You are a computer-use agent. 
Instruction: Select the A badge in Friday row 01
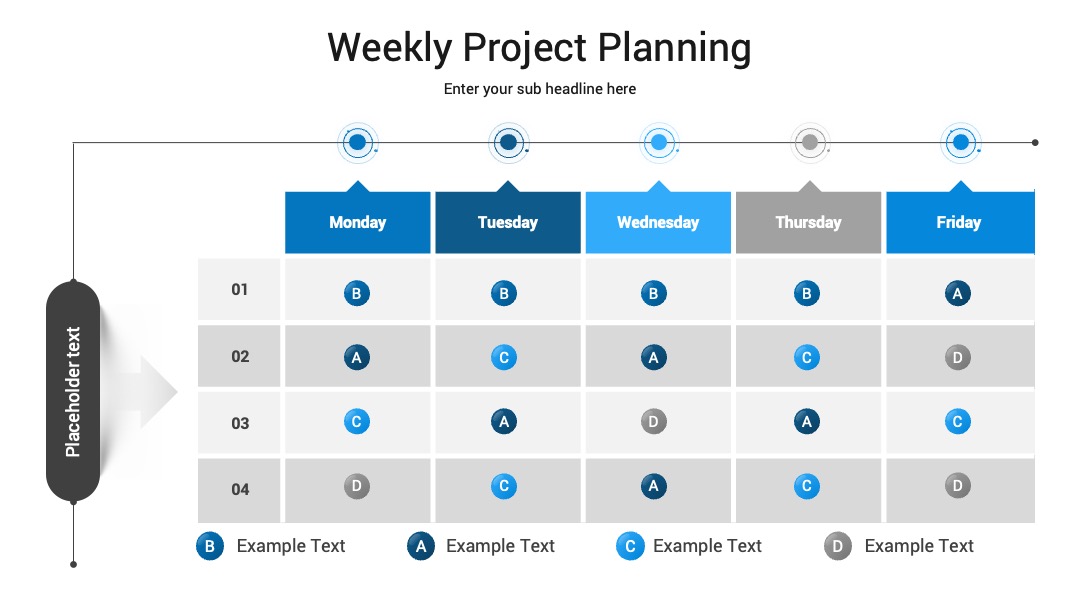click(x=957, y=293)
